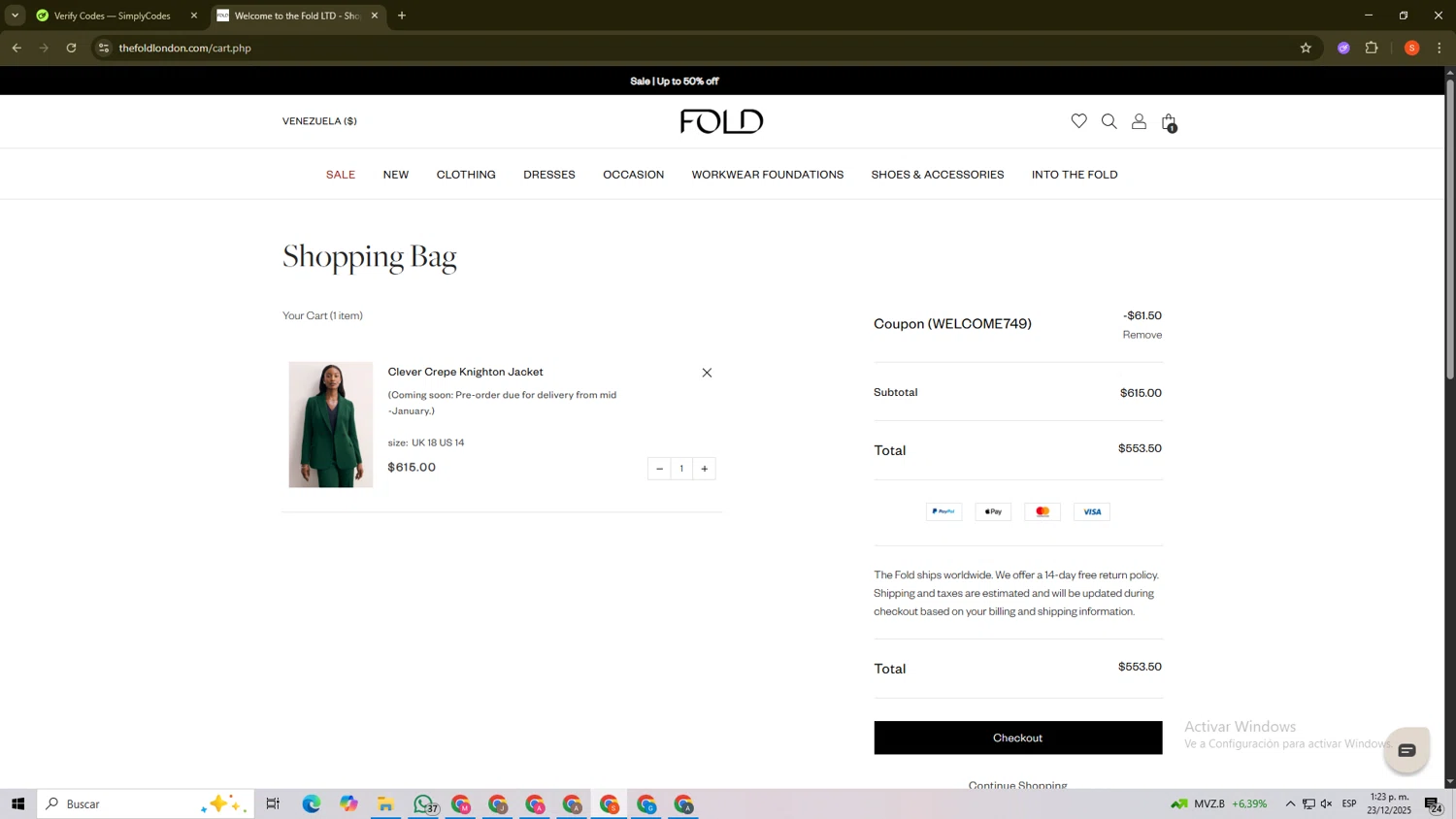Open the notification center icon
The image size is (1456, 819).
(1434, 804)
